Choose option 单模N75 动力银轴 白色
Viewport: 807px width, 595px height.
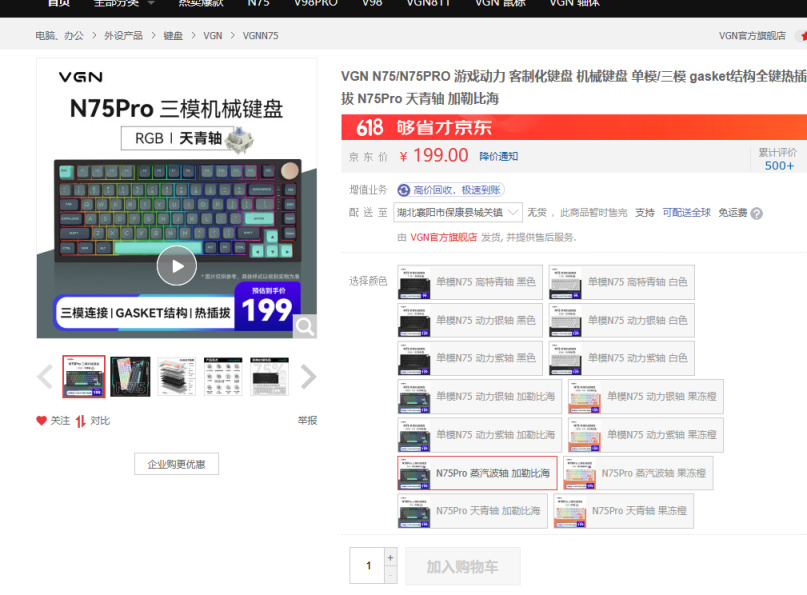(622, 320)
